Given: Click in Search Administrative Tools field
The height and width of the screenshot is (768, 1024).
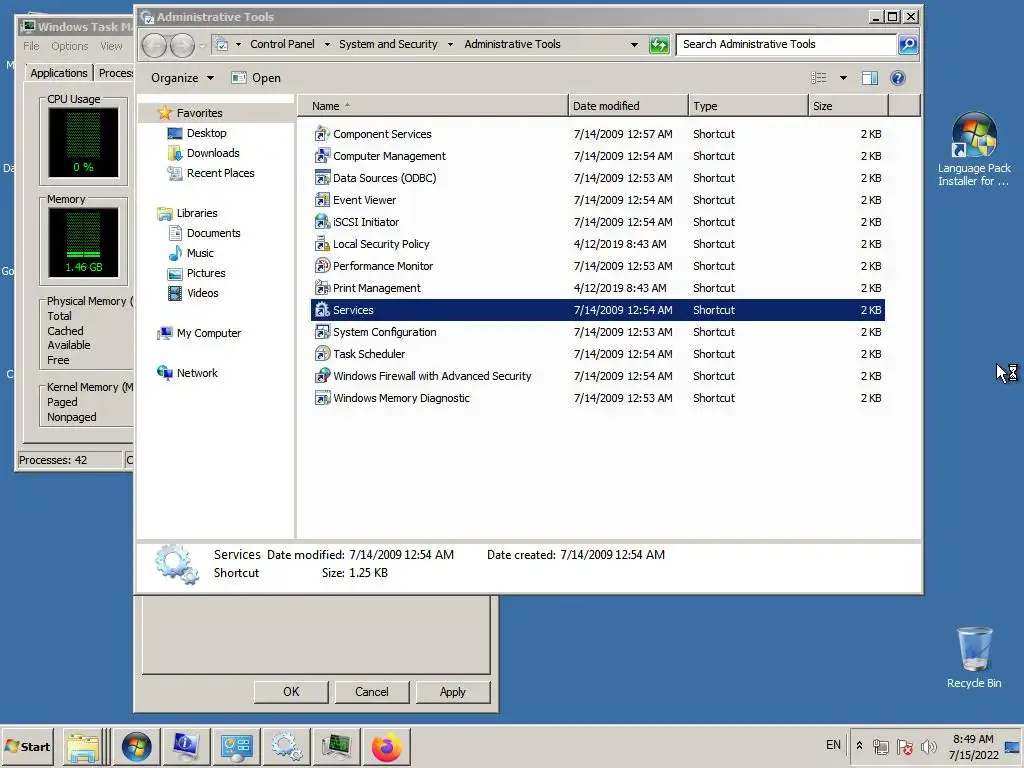Looking at the screenshot, I should (x=786, y=44).
